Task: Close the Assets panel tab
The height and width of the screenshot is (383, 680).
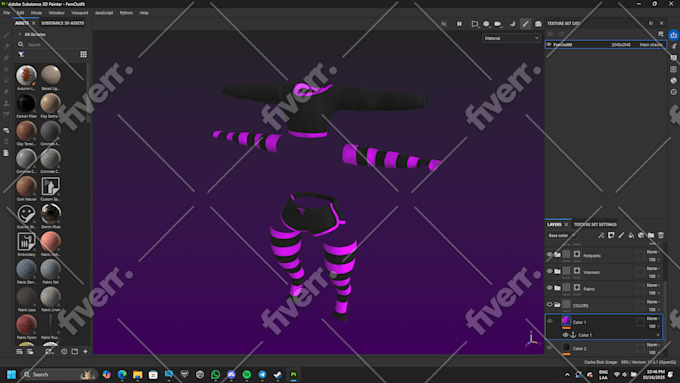Action: tap(33, 23)
